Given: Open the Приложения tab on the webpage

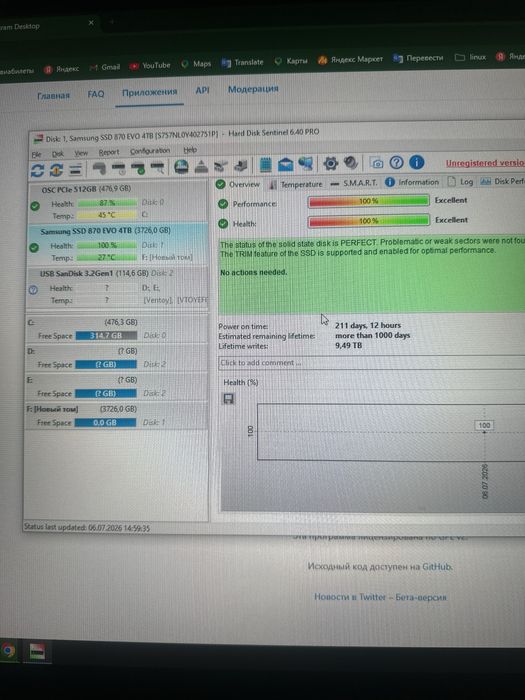Looking at the screenshot, I should [x=150, y=92].
